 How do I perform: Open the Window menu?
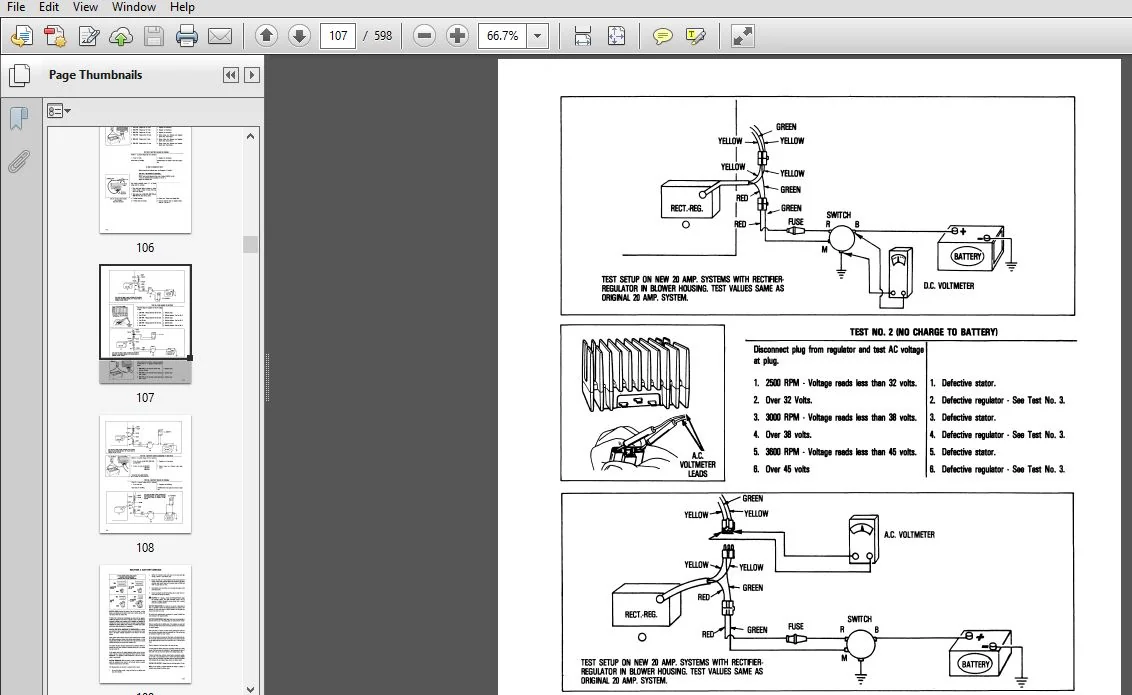(x=134, y=7)
